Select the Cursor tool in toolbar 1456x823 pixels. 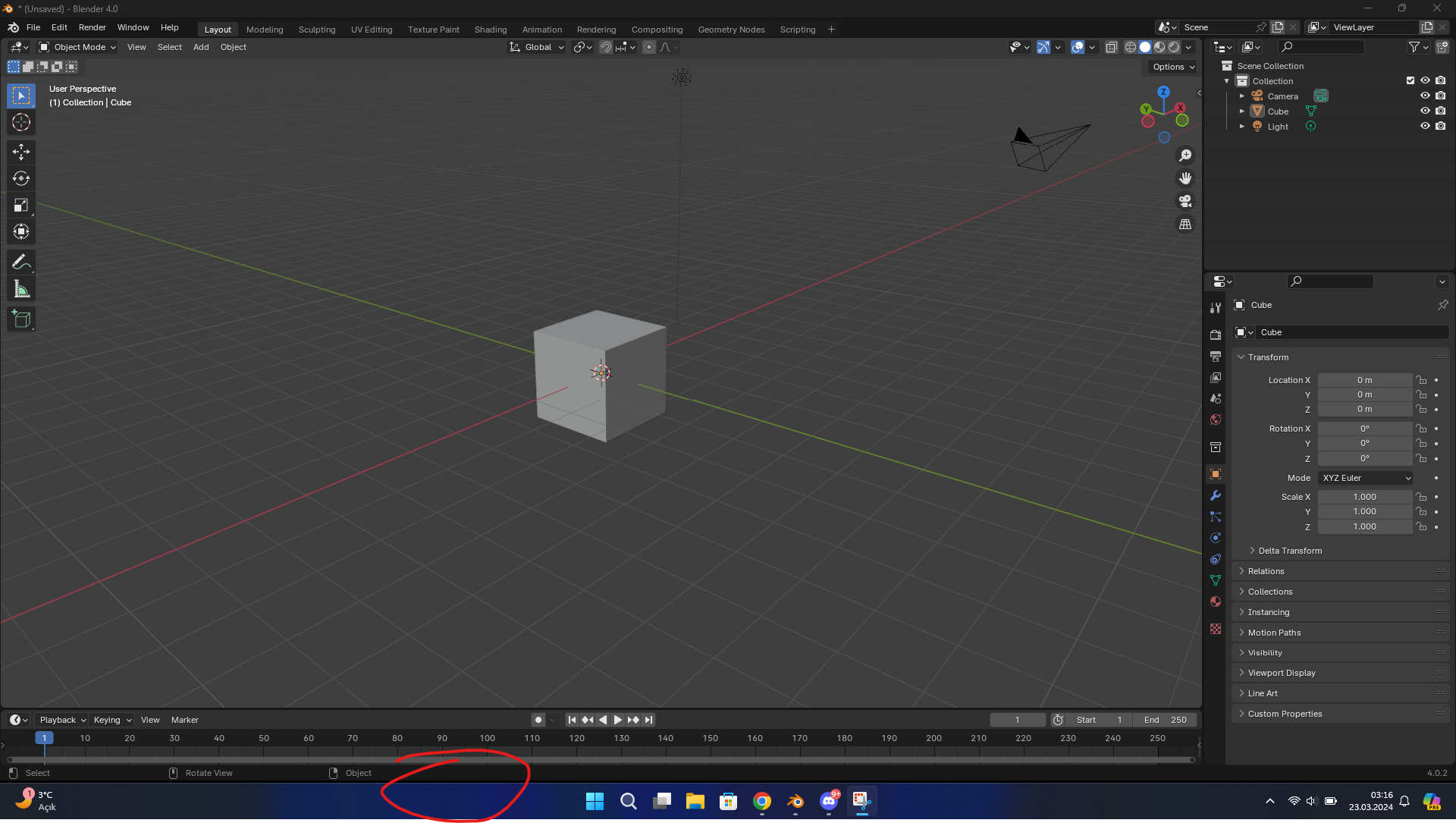click(21, 122)
